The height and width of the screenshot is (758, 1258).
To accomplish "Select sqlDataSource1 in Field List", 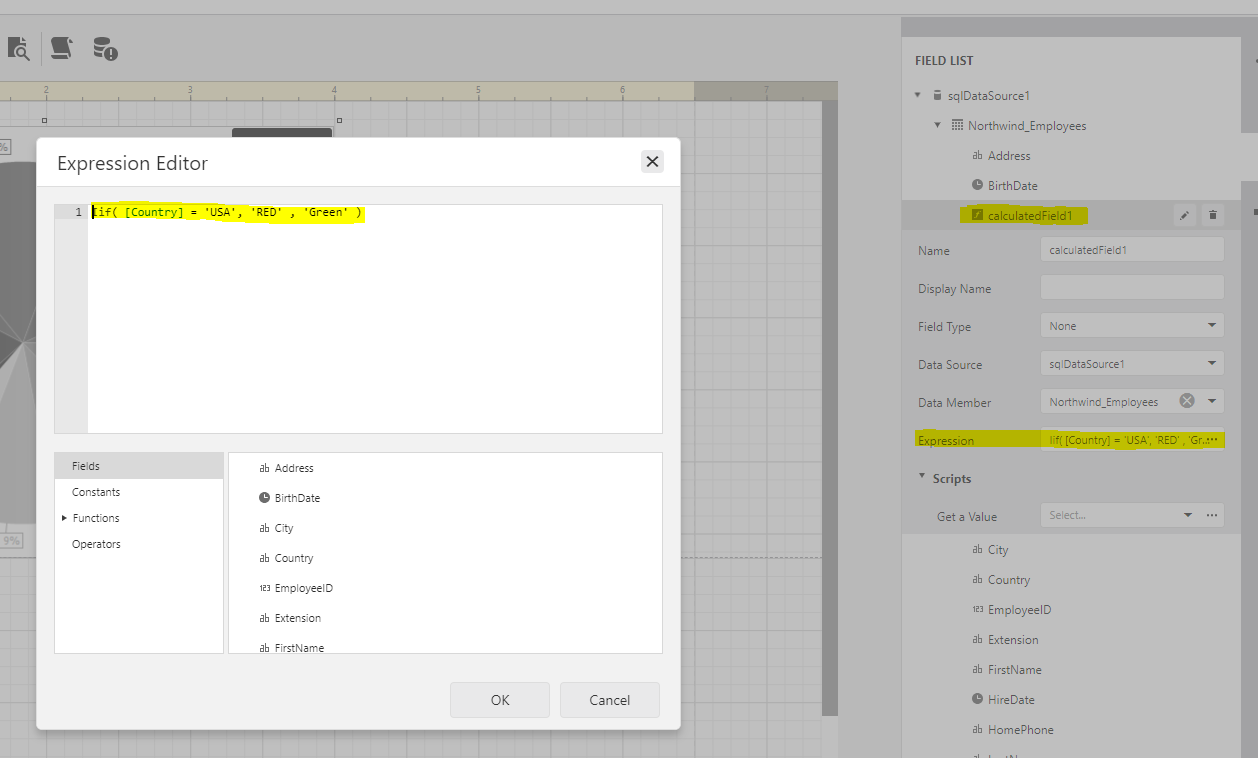I will coord(988,96).
